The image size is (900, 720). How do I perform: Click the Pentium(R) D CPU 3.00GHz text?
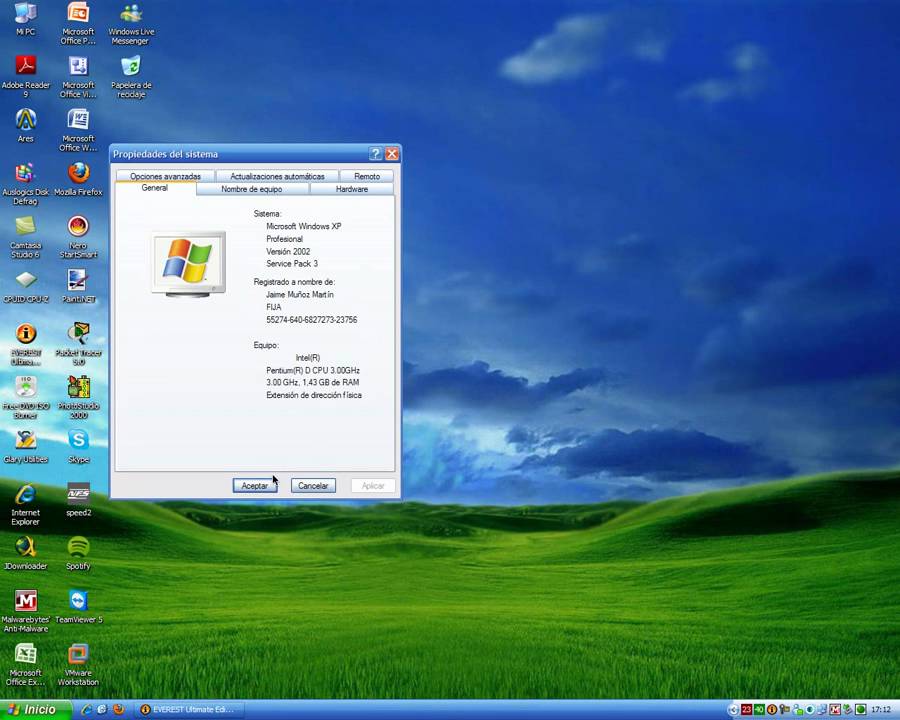pyautogui.click(x=313, y=370)
